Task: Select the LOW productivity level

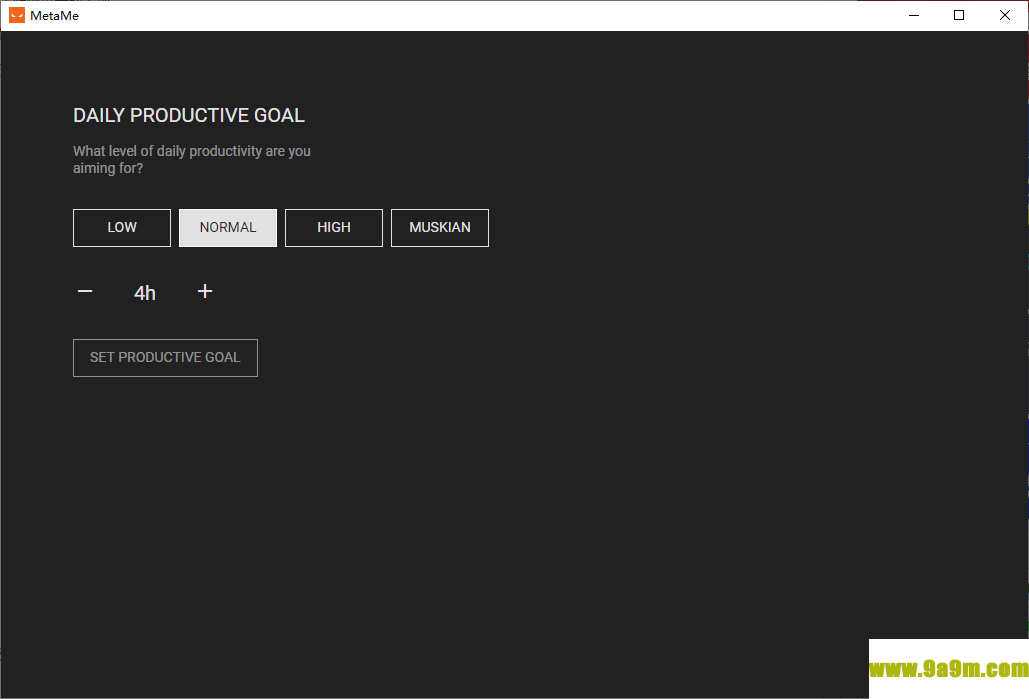Action: click(x=122, y=228)
